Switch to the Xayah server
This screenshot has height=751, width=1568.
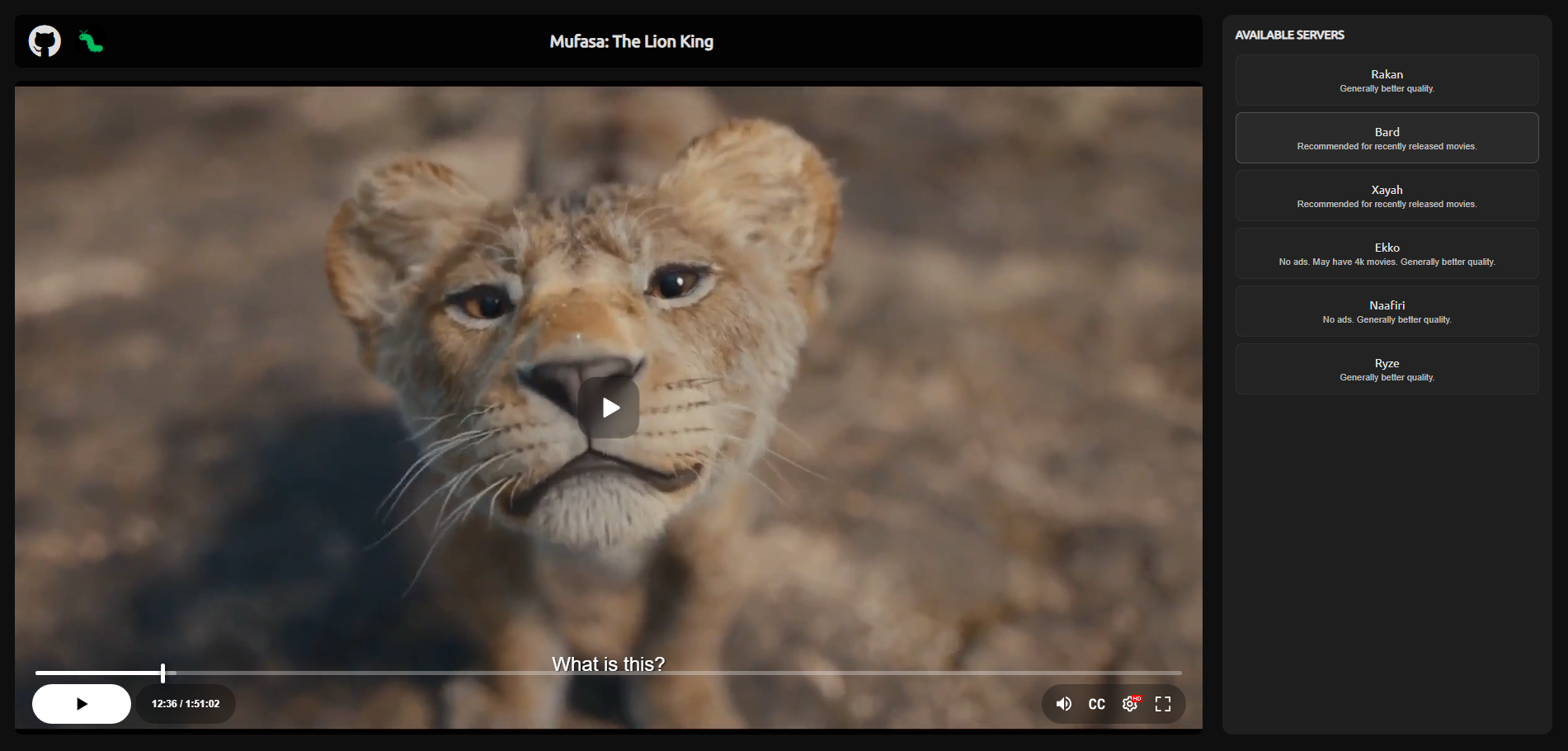(1387, 196)
